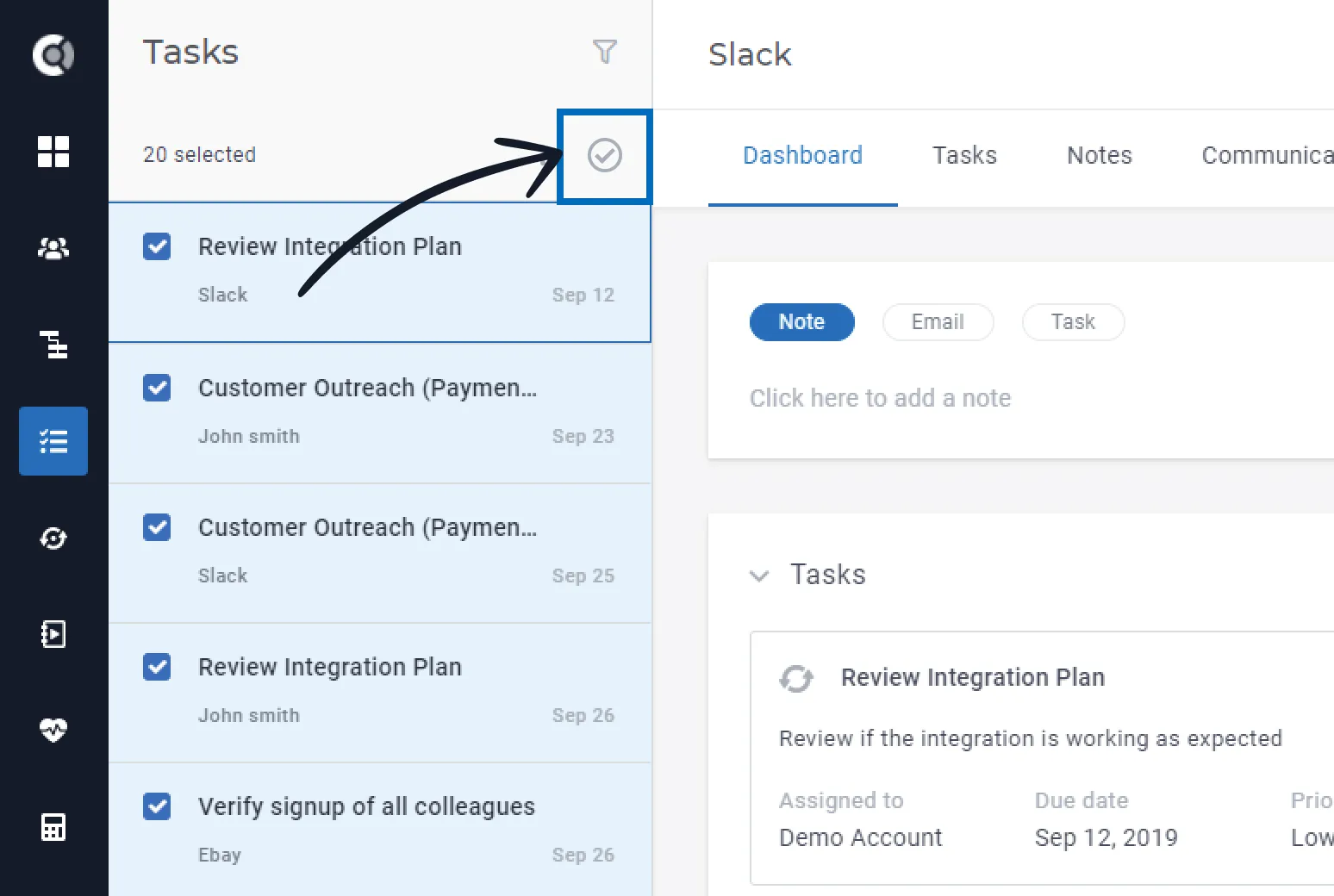Select the Task pill button
This screenshot has height=896, width=1334.
pos(1073,322)
